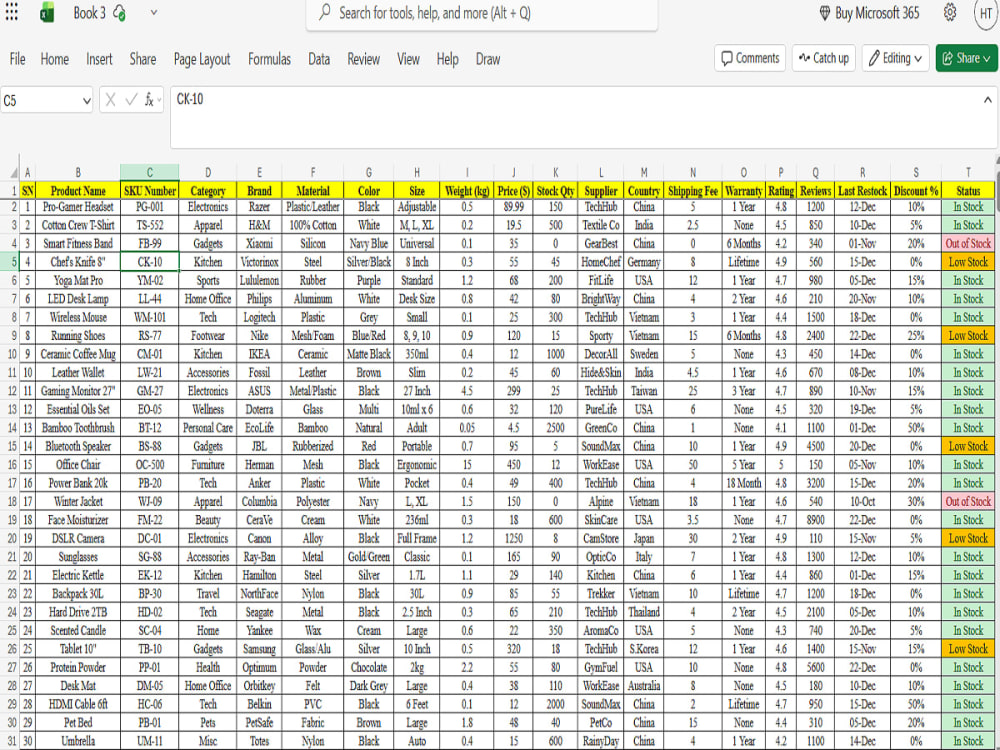Open the app launcher waffle icon

click(x=11, y=12)
